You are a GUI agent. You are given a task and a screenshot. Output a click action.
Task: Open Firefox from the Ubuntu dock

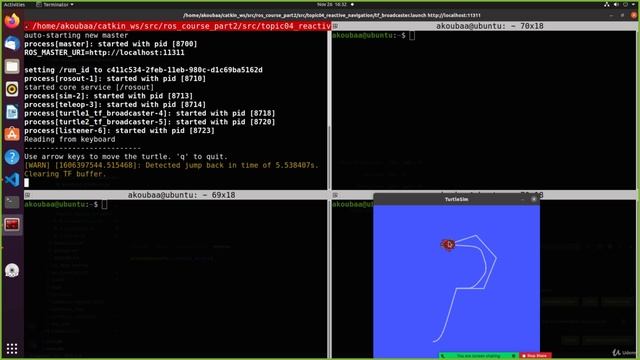(x=12, y=20)
